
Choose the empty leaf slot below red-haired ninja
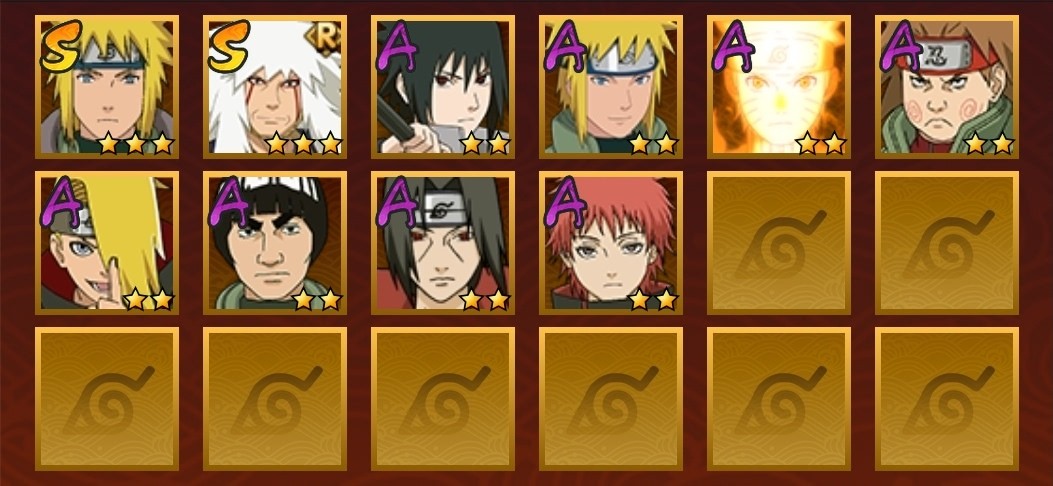pos(610,398)
